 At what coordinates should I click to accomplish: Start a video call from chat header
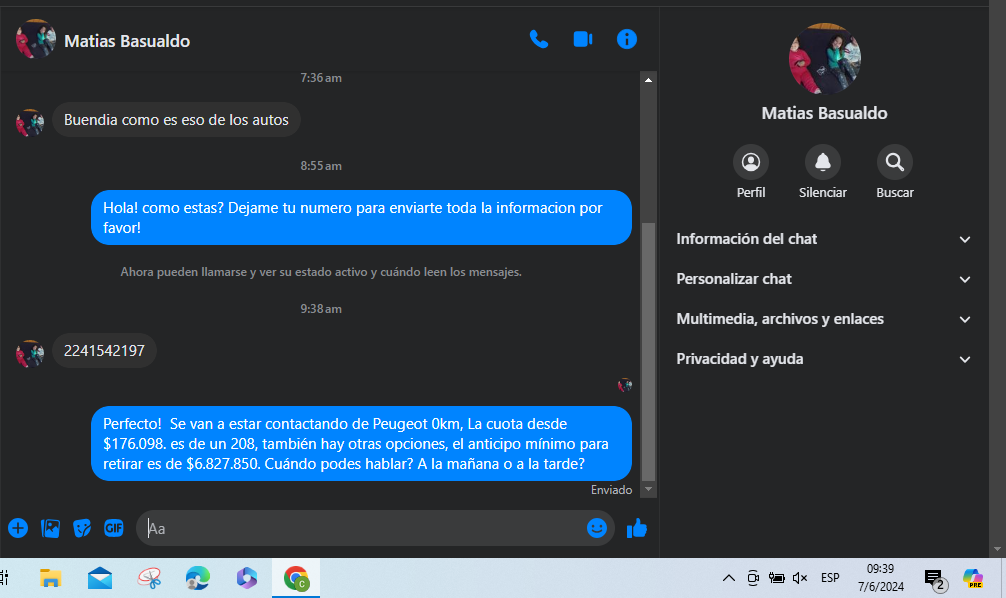(x=583, y=40)
